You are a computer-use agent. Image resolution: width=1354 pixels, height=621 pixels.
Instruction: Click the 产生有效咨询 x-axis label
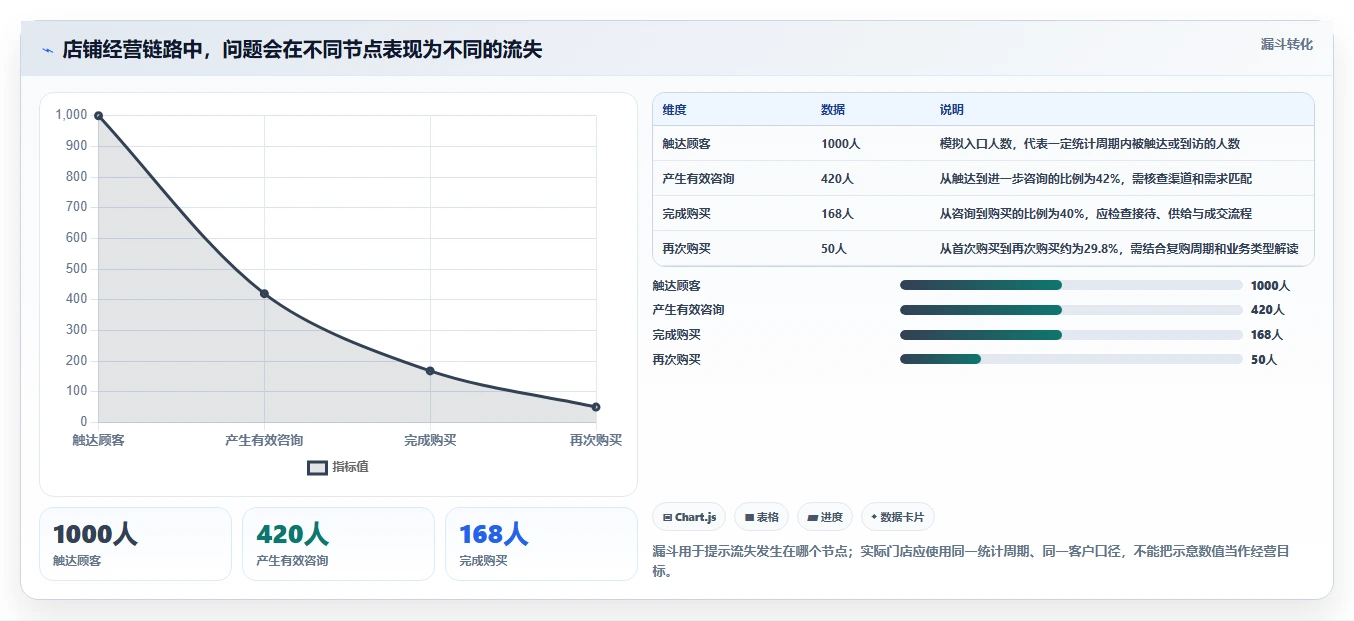point(264,440)
